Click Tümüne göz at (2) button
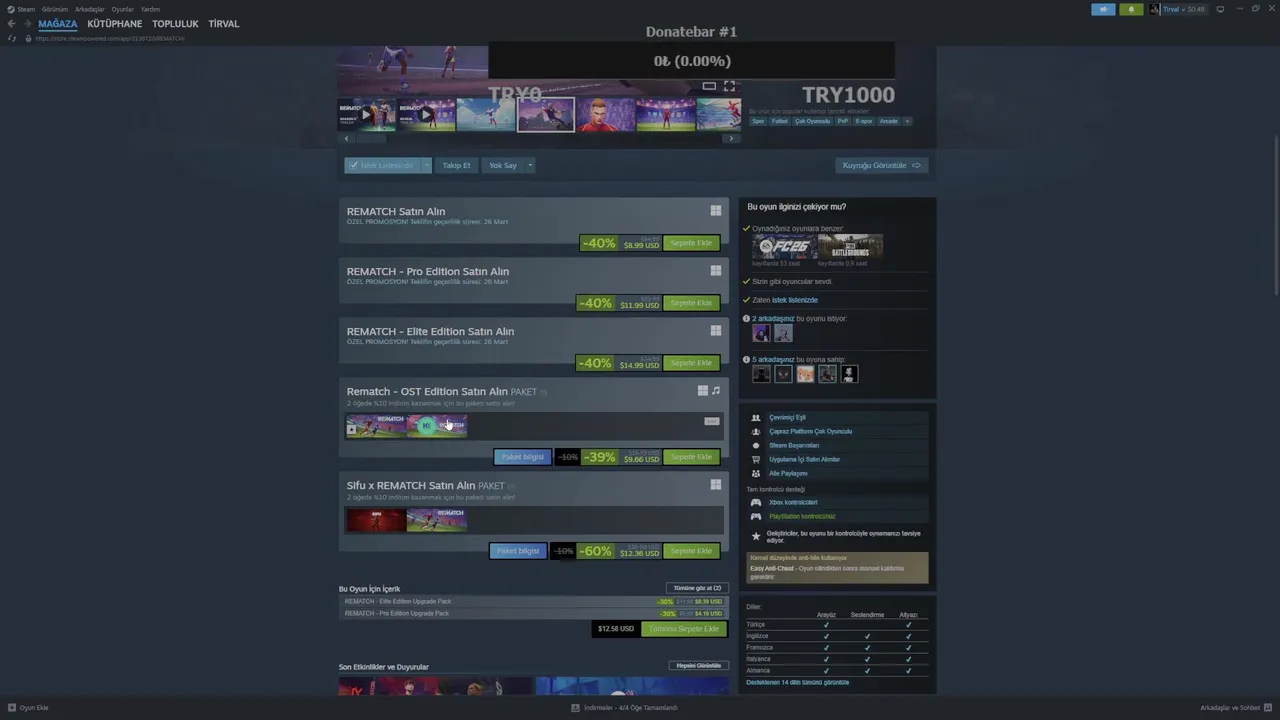This screenshot has height=720, width=1280. pyautogui.click(x=697, y=588)
